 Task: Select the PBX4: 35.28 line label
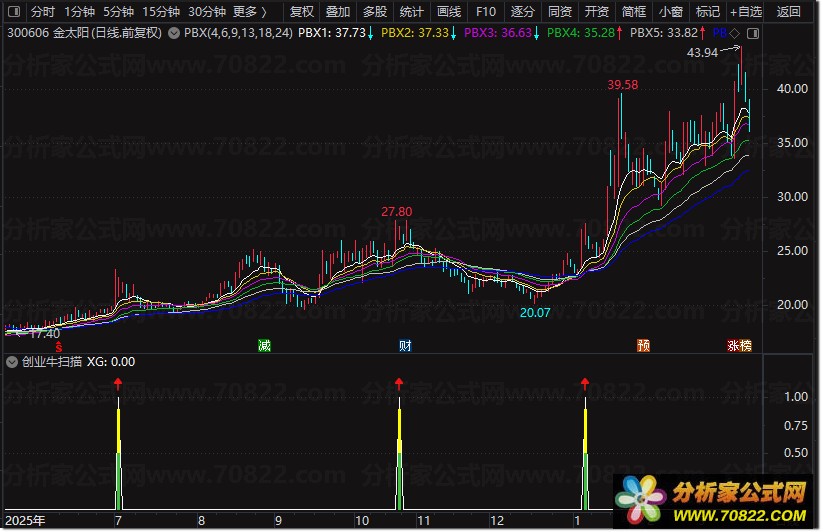click(x=584, y=33)
